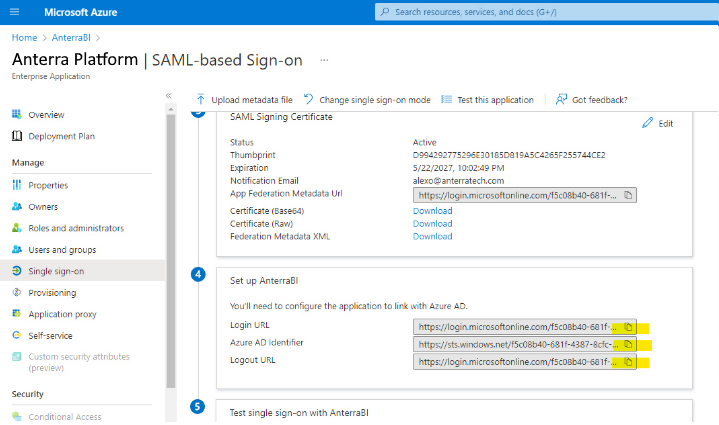Image resolution: width=719 pixels, height=425 pixels.
Task: Open Got feedback? link
Action: [x=599, y=99]
